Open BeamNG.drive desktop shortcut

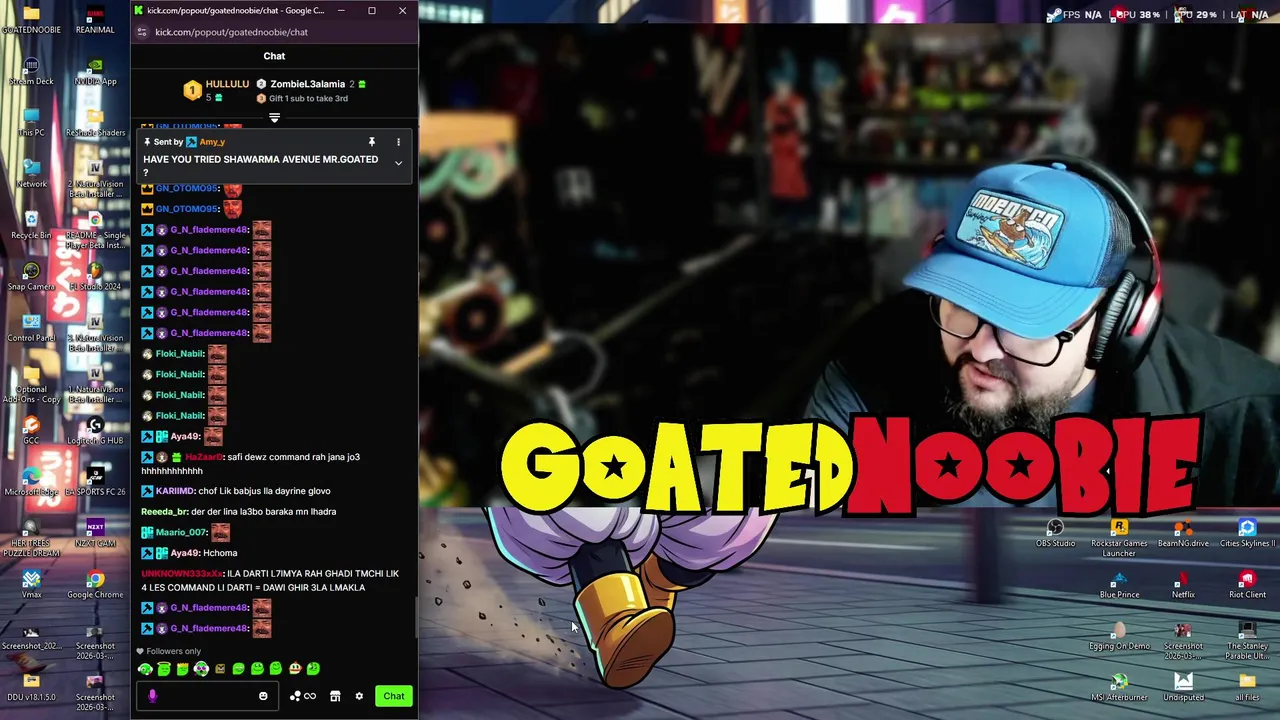coord(1183,533)
